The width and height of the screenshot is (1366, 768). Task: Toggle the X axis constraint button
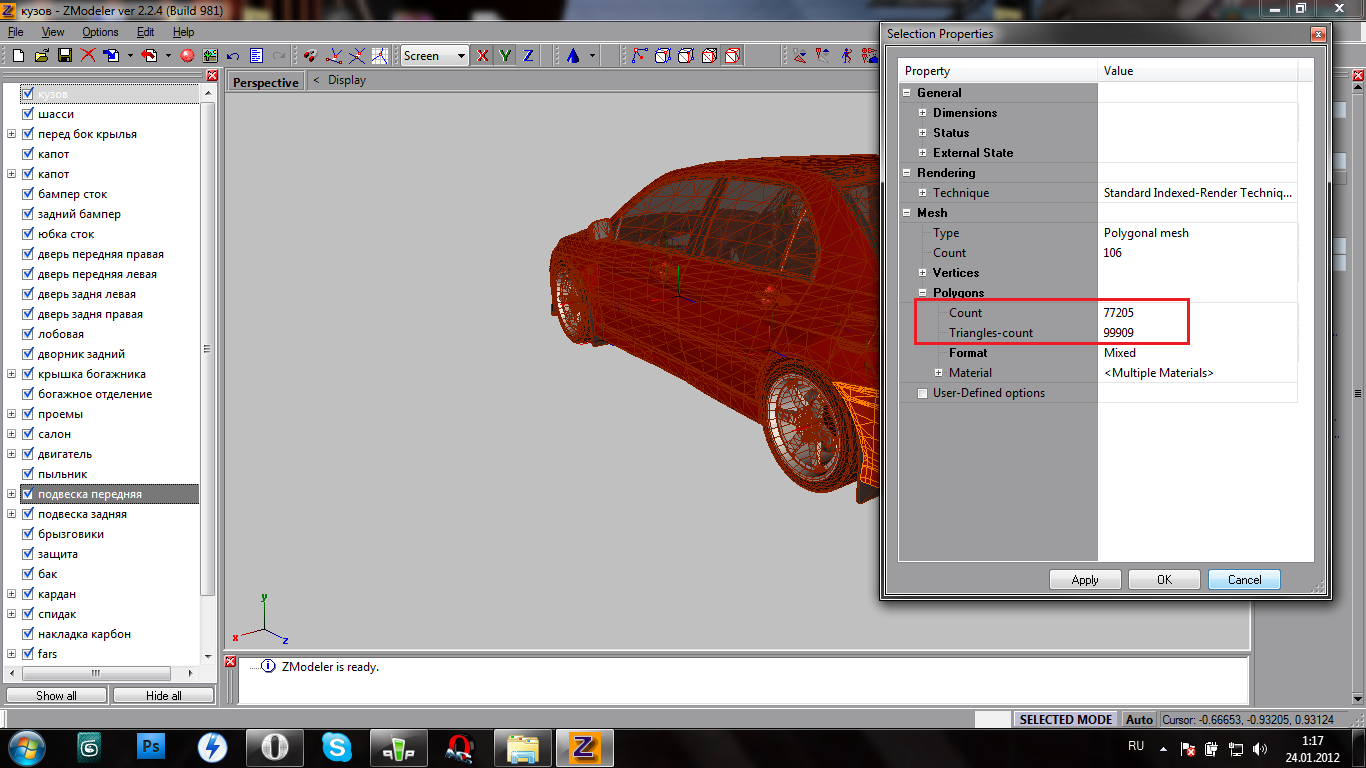point(483,56)
